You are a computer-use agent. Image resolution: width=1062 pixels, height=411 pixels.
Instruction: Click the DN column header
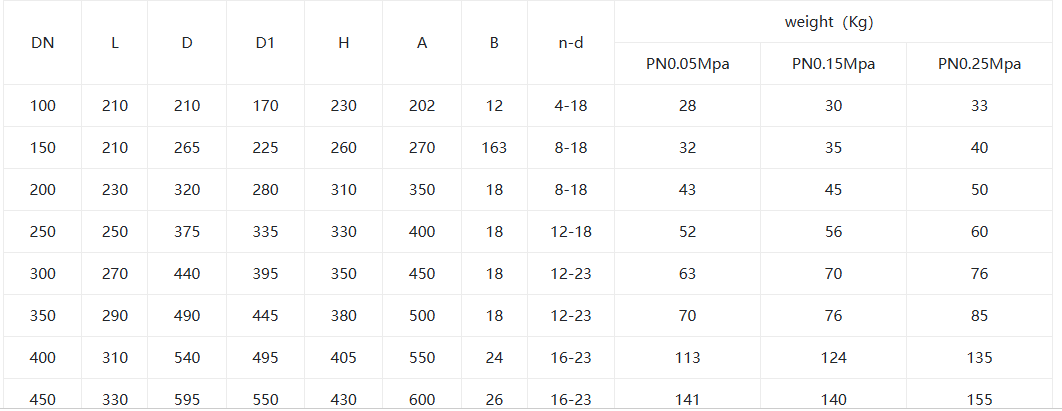point(42,43)
